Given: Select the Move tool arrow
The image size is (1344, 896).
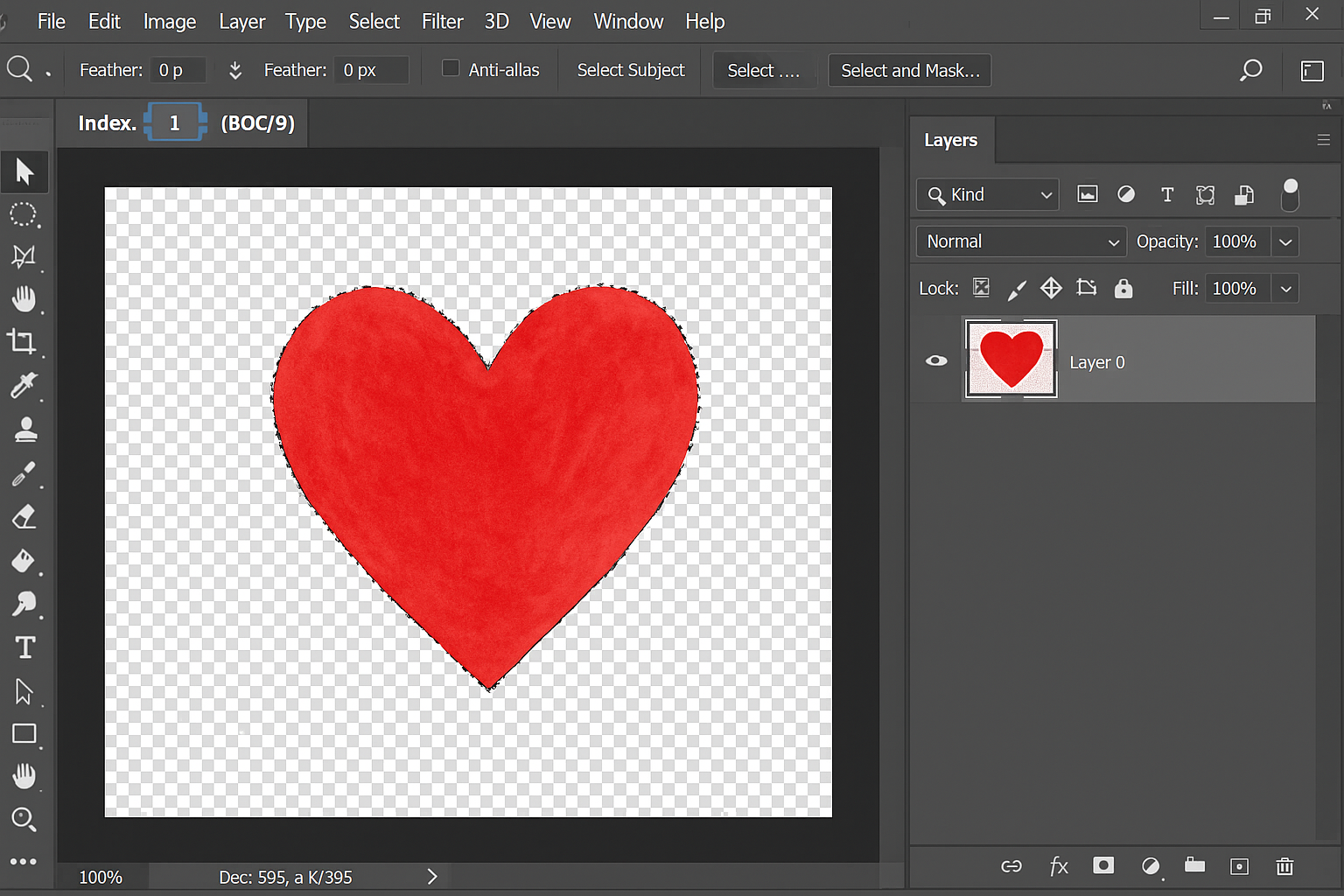Looking at the screenshot, I should (x=24, y=171).
